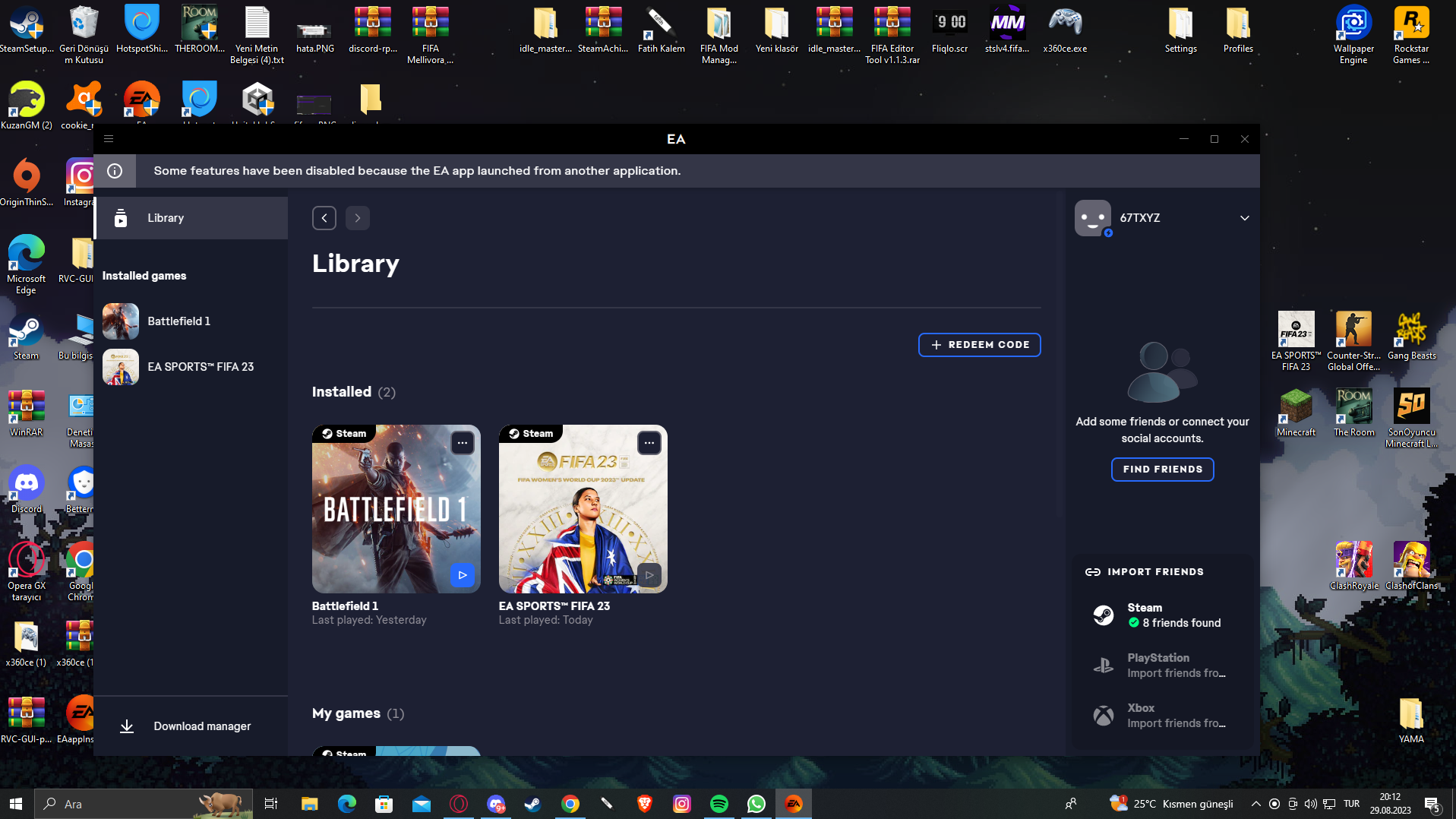1456x819 pixels.
Task: Click the info icon in notification banner
Action: point(115,171)
